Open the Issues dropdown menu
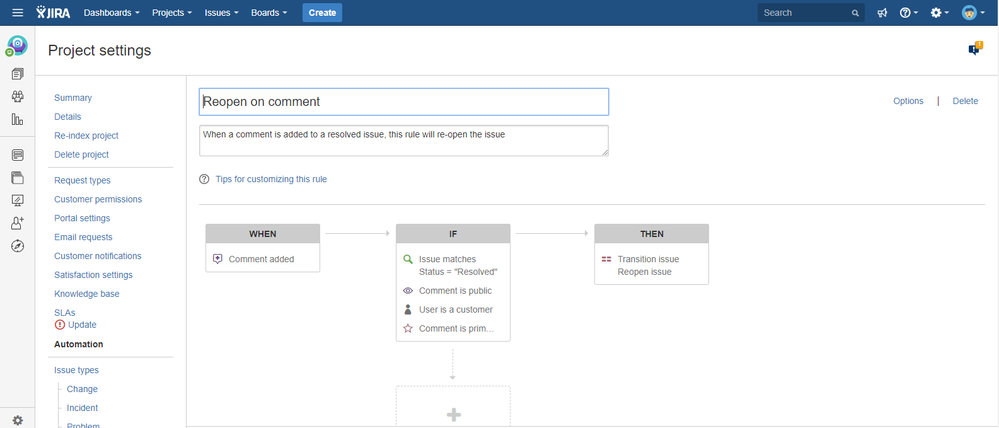 tap(222, 13)
